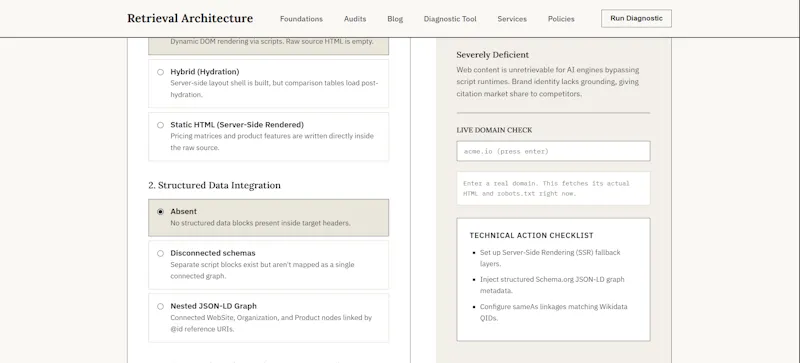Click 'Connected WebSite, Organization, and Product' description

(x=271, y=323)
